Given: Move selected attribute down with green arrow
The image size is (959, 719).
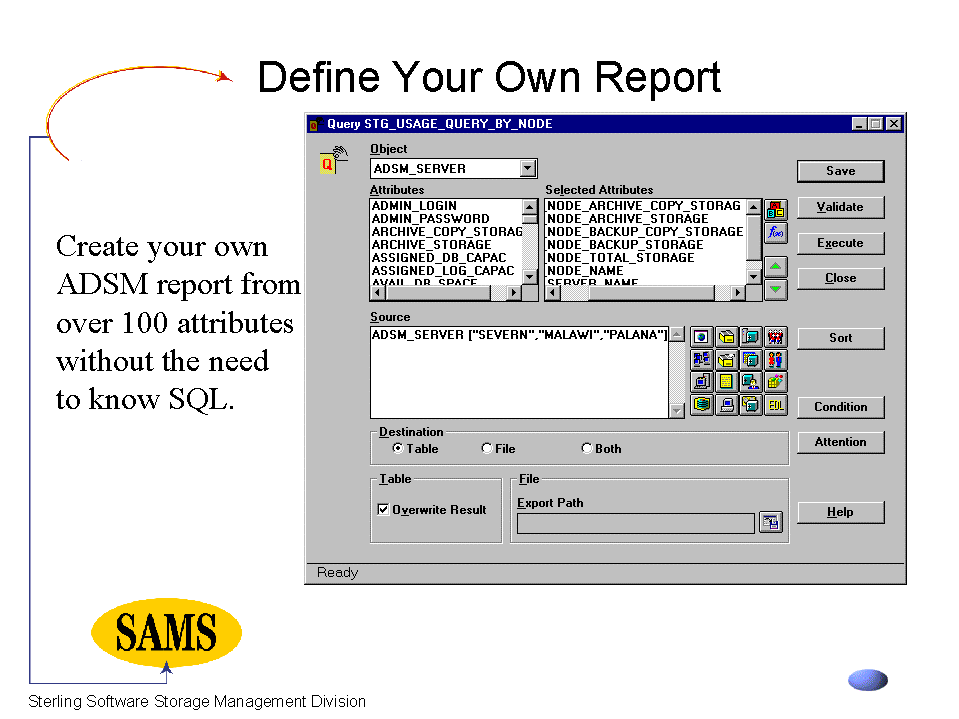Looking at the screenshot, I should click(x=775, y=289).
